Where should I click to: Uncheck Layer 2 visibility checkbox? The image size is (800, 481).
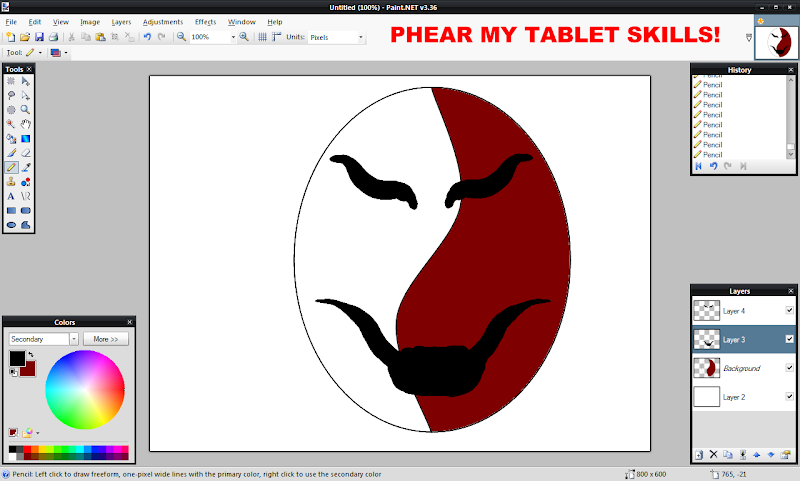tap(789, 397)
